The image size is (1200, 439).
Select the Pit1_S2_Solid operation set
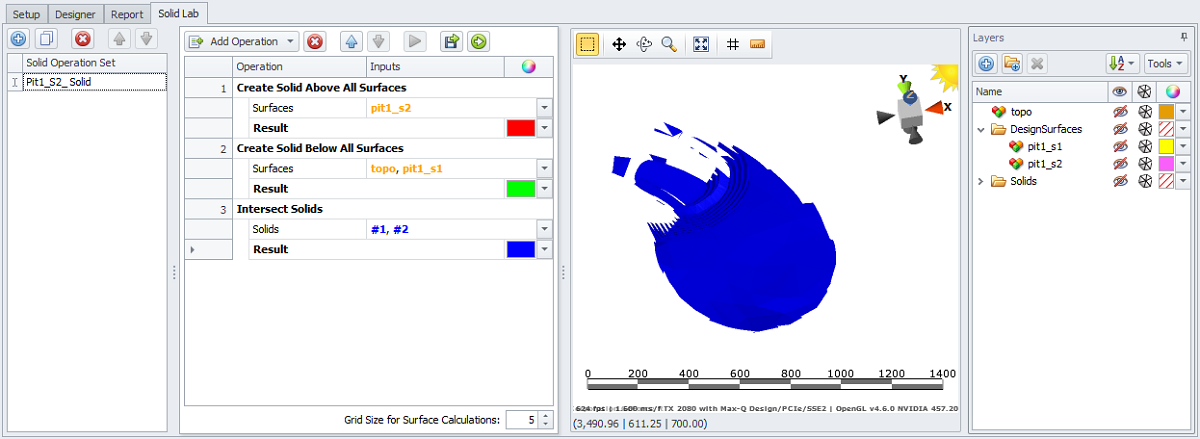point(95,82)
